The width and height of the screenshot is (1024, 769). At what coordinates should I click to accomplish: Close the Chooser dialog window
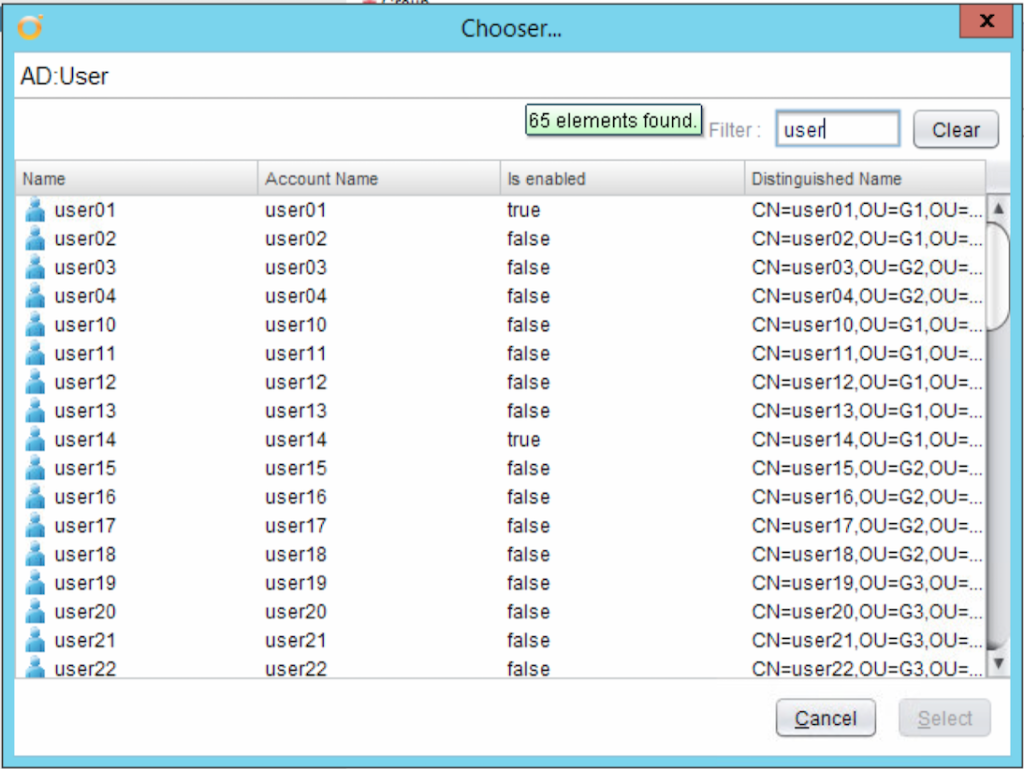tap(986, 21)
